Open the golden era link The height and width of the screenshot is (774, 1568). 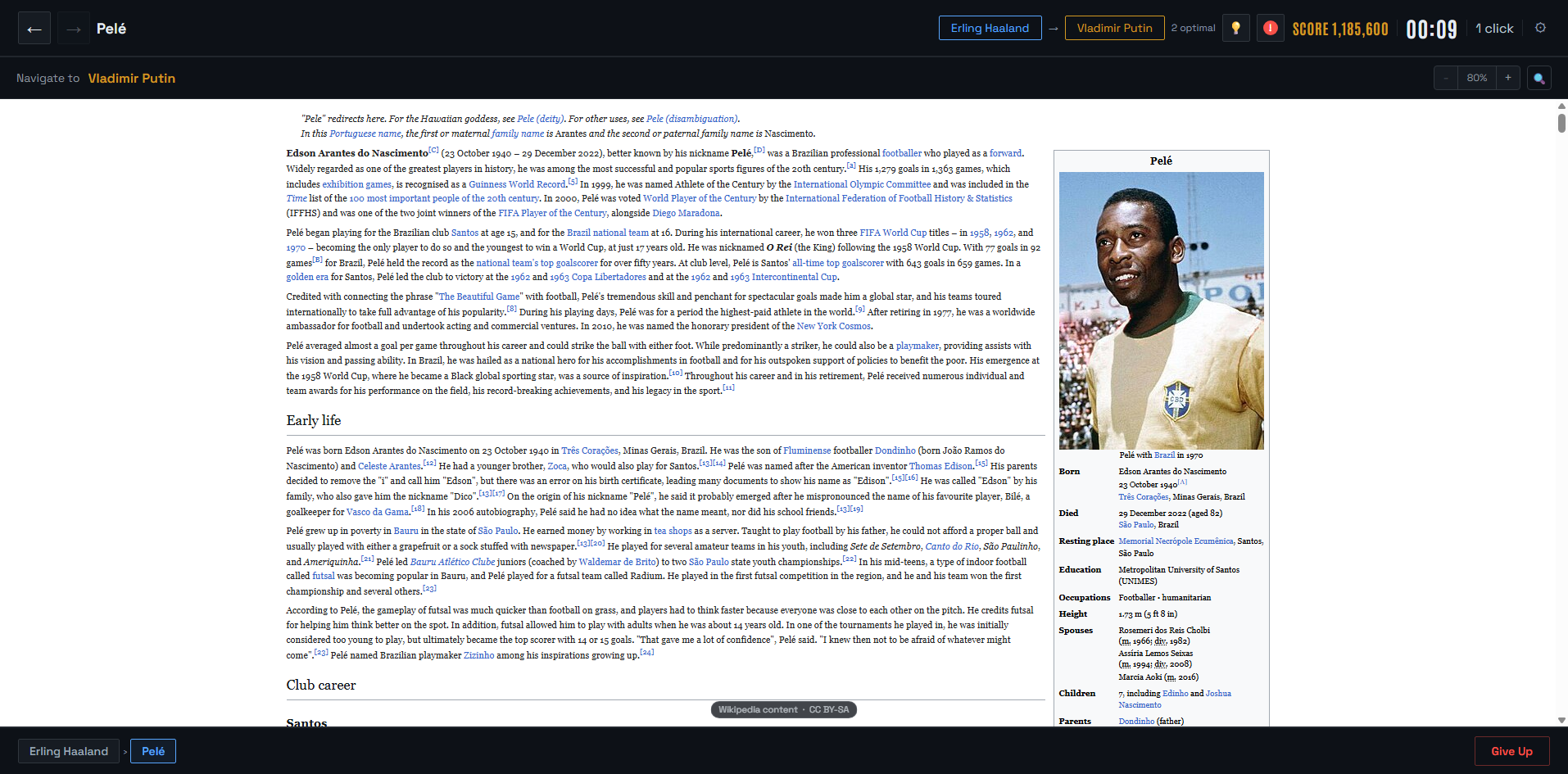pyautogui.click(x=307, y=277)
